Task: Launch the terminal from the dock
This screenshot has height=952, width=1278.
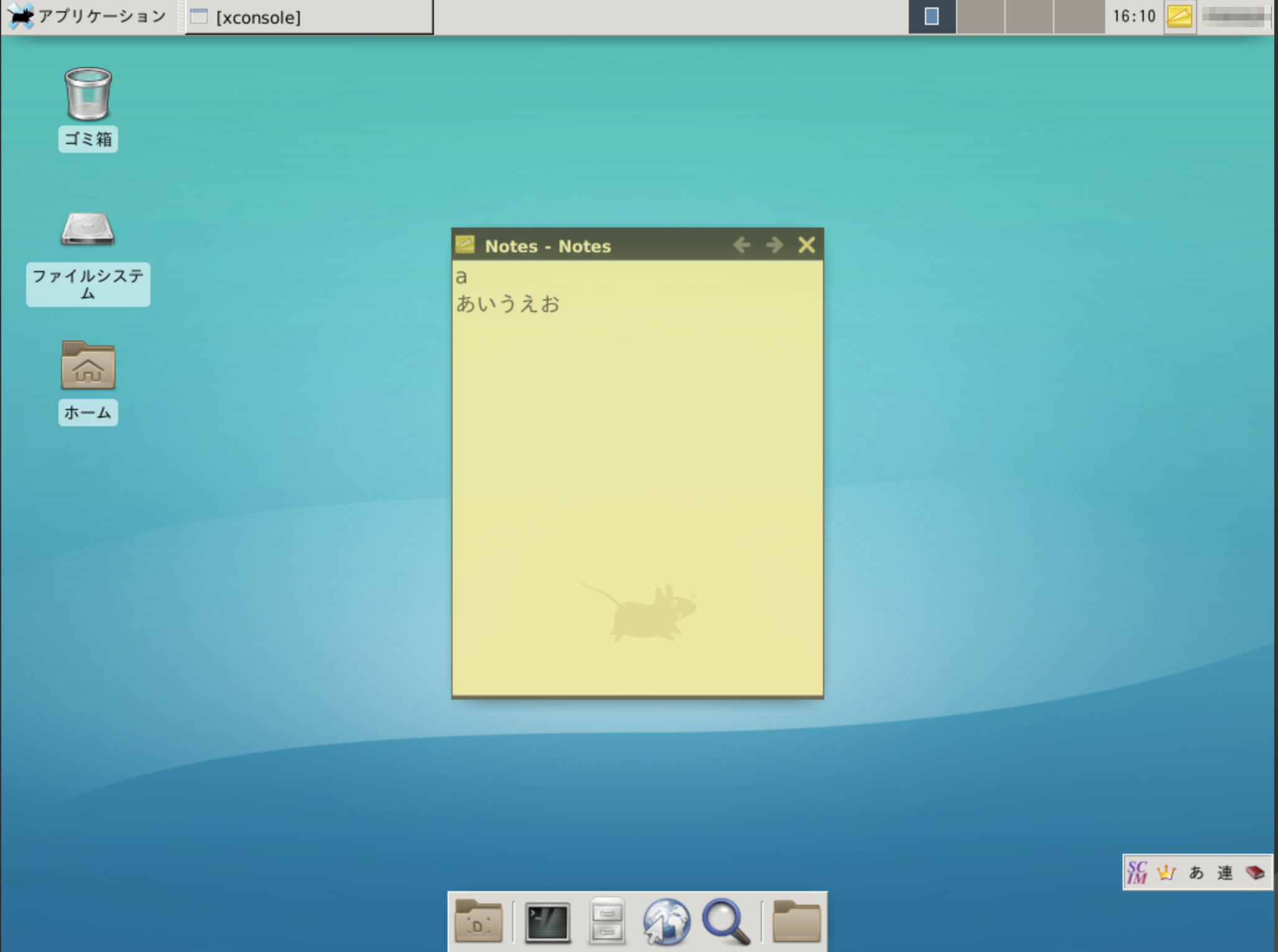Action: click(547, 922)
